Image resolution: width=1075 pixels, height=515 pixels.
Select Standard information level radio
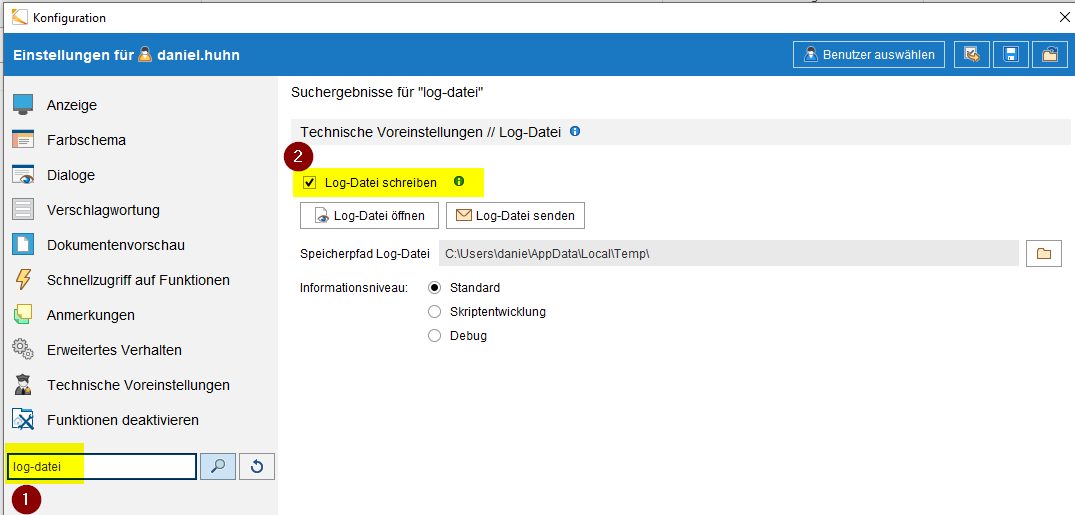tap(434, 287)
